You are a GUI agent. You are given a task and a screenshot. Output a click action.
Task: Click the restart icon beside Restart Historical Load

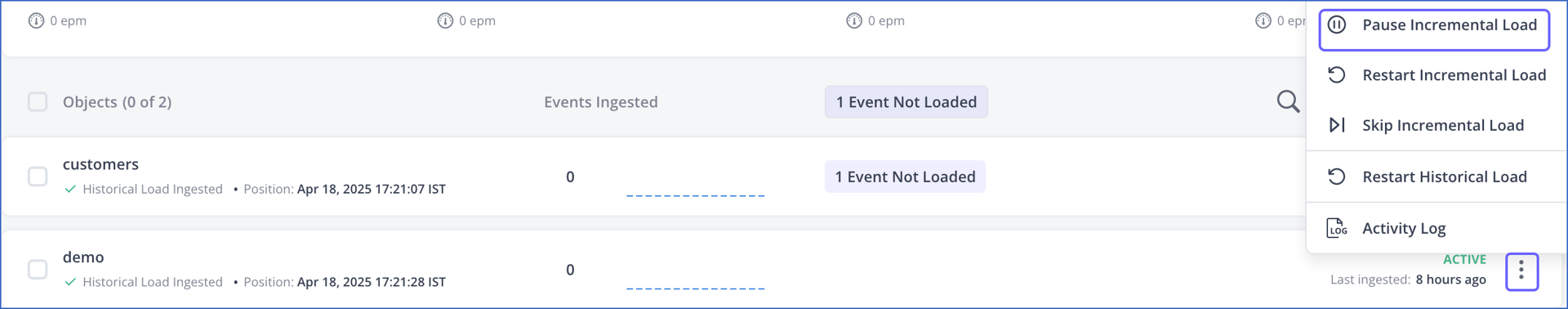[1337, 177]
